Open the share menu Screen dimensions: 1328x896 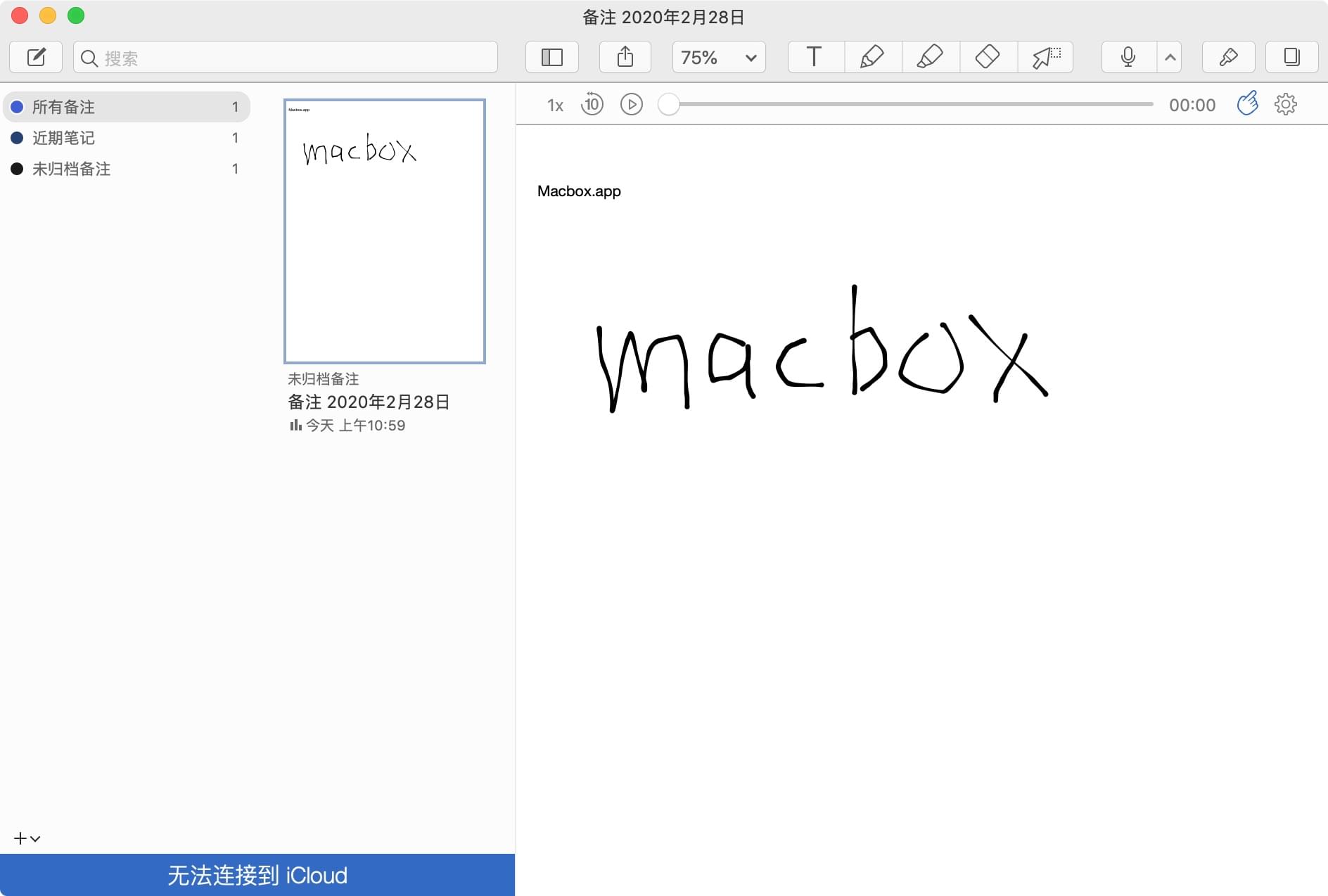(x=625, y=57)
